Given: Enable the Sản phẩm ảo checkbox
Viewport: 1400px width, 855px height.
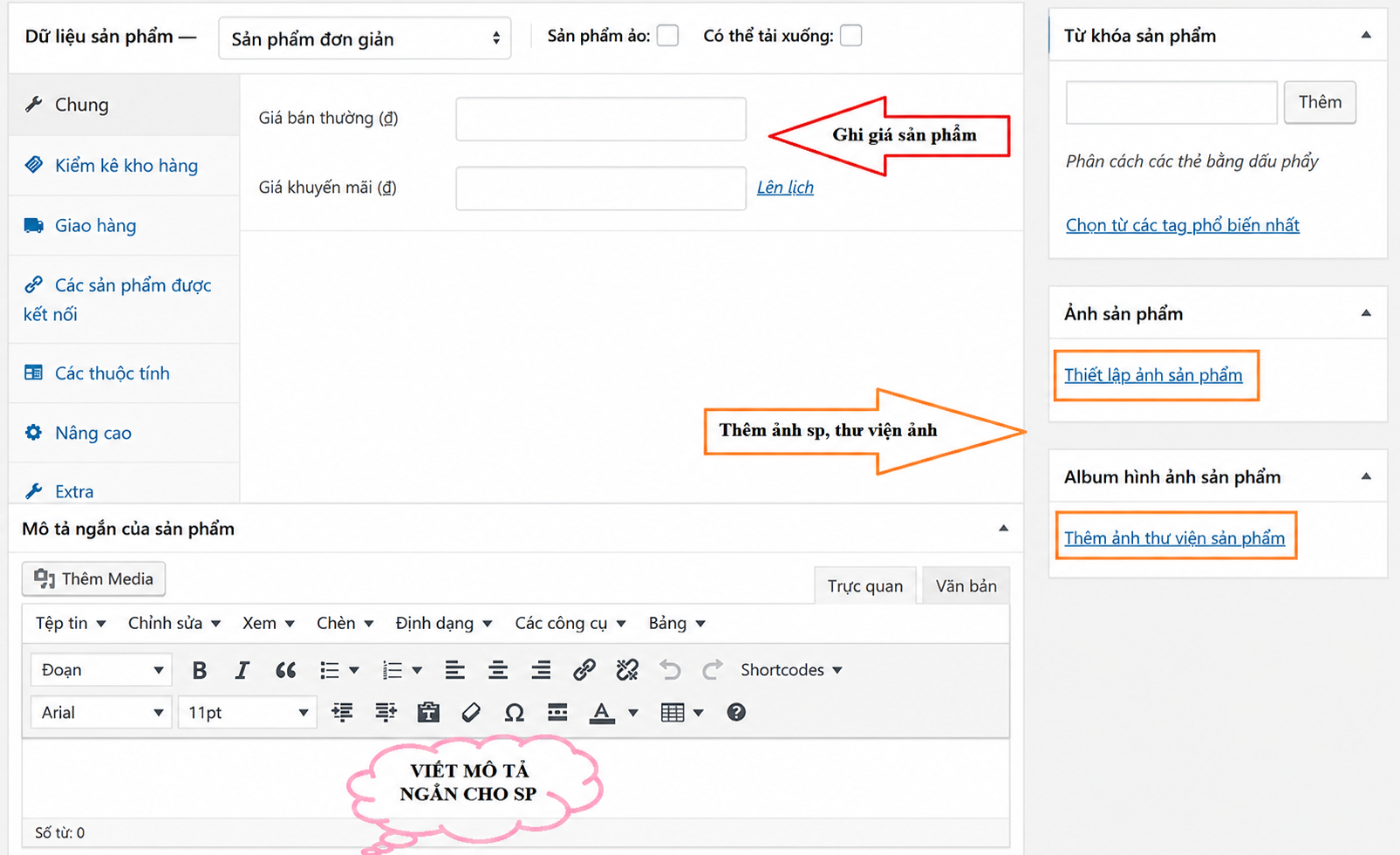Looking at the screenshot, I should pyautogui.click(x=668, y=36).
